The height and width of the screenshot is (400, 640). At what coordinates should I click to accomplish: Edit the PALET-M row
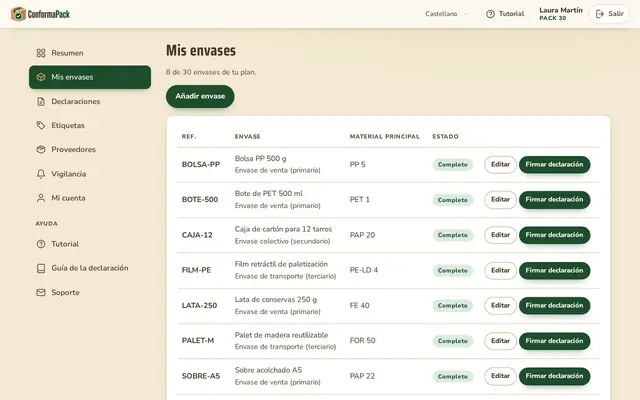[500, 341]
